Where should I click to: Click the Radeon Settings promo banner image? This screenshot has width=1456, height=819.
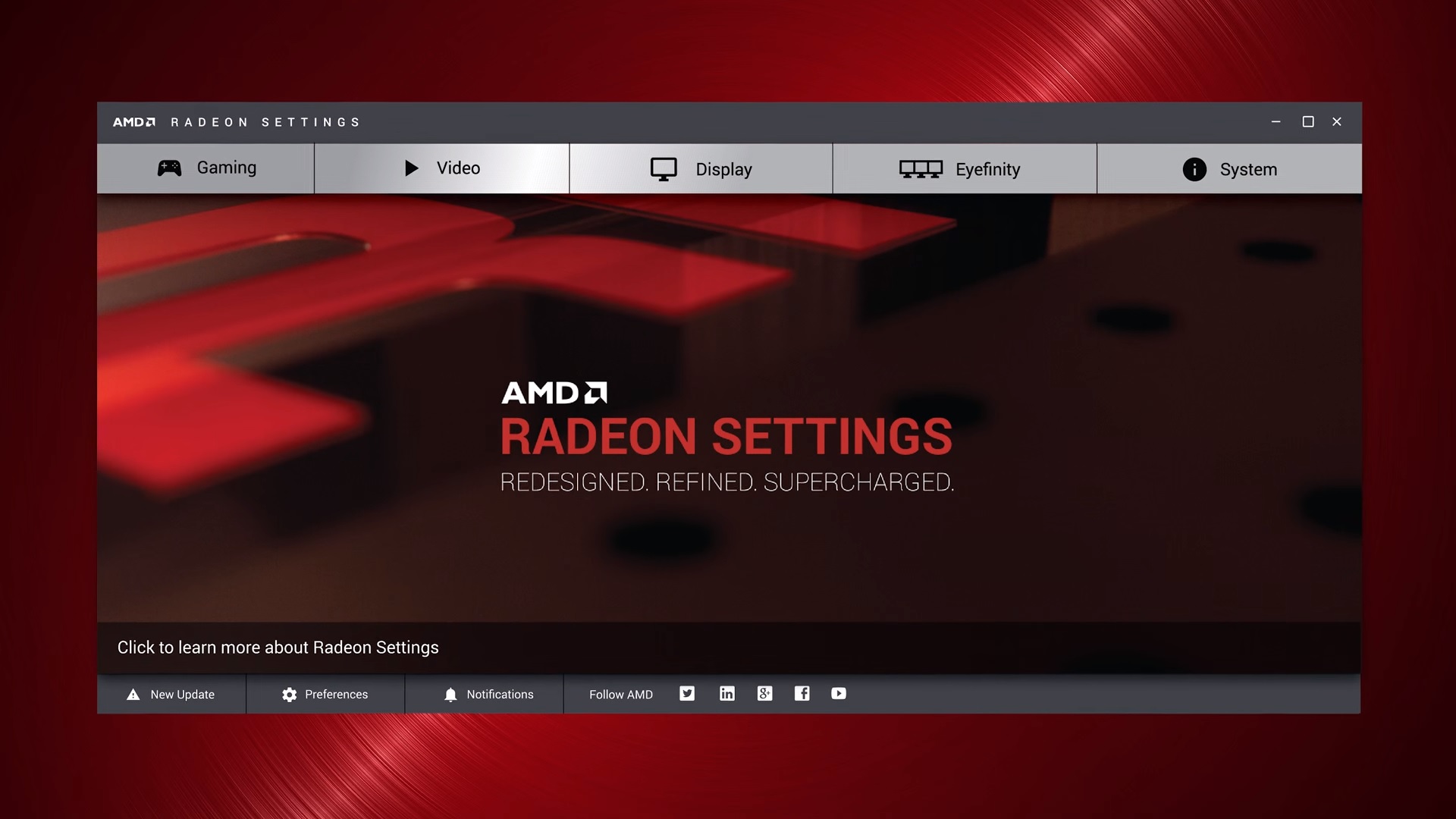[729, 408]
